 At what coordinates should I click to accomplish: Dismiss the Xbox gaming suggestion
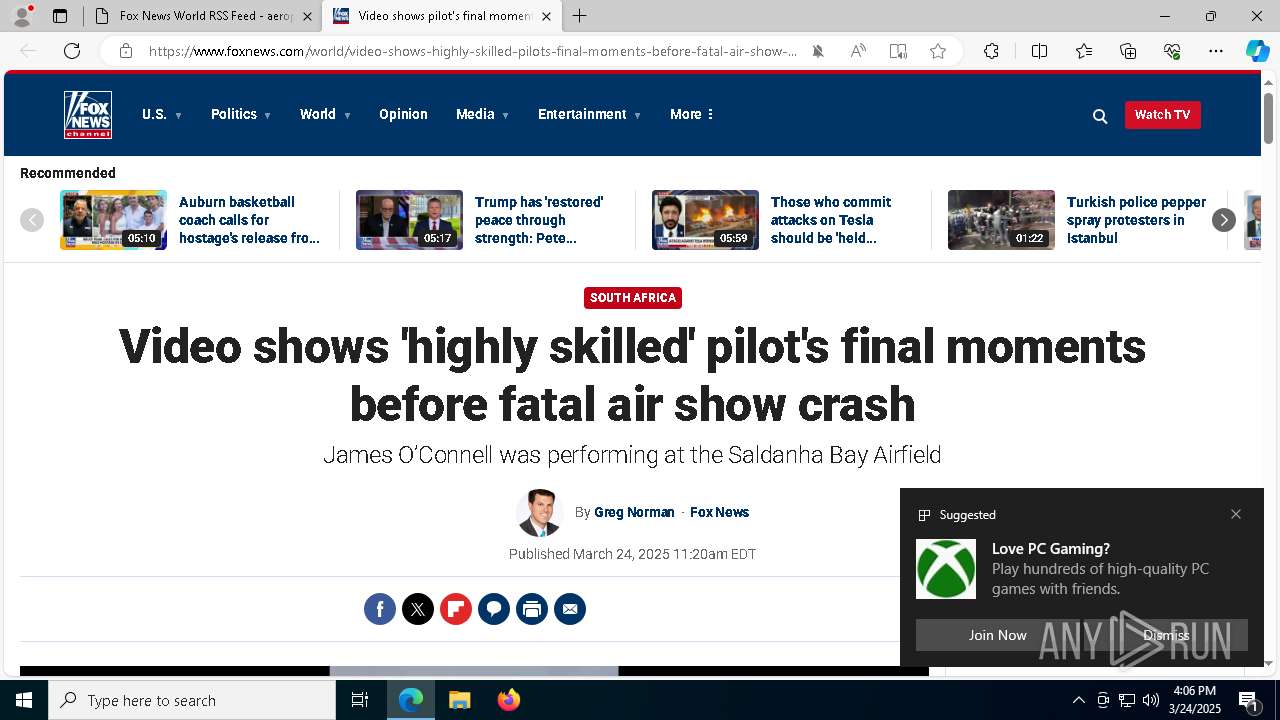(1166, 635)
